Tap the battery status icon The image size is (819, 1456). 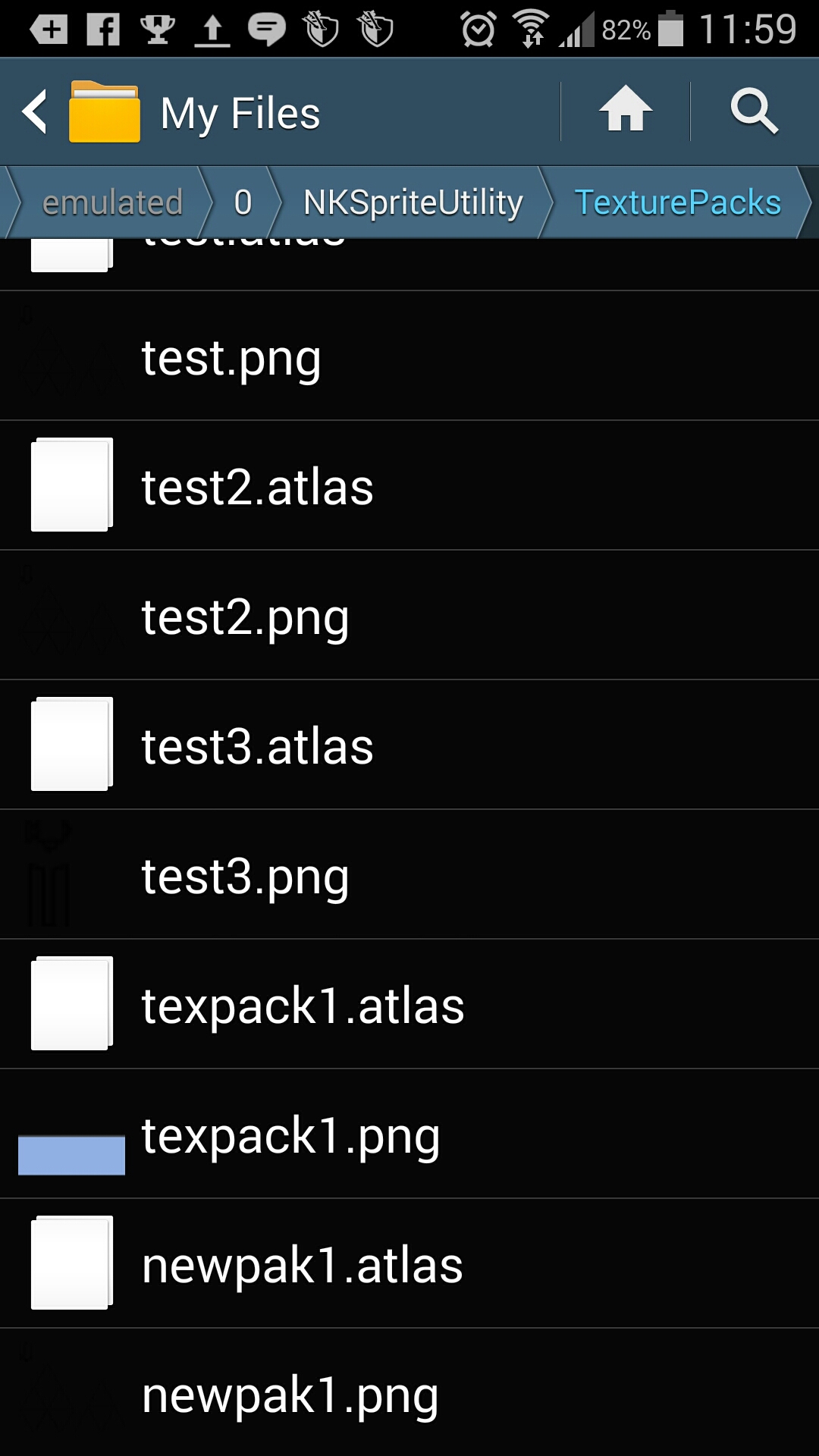pyautogui.click(x=670, y=30)
